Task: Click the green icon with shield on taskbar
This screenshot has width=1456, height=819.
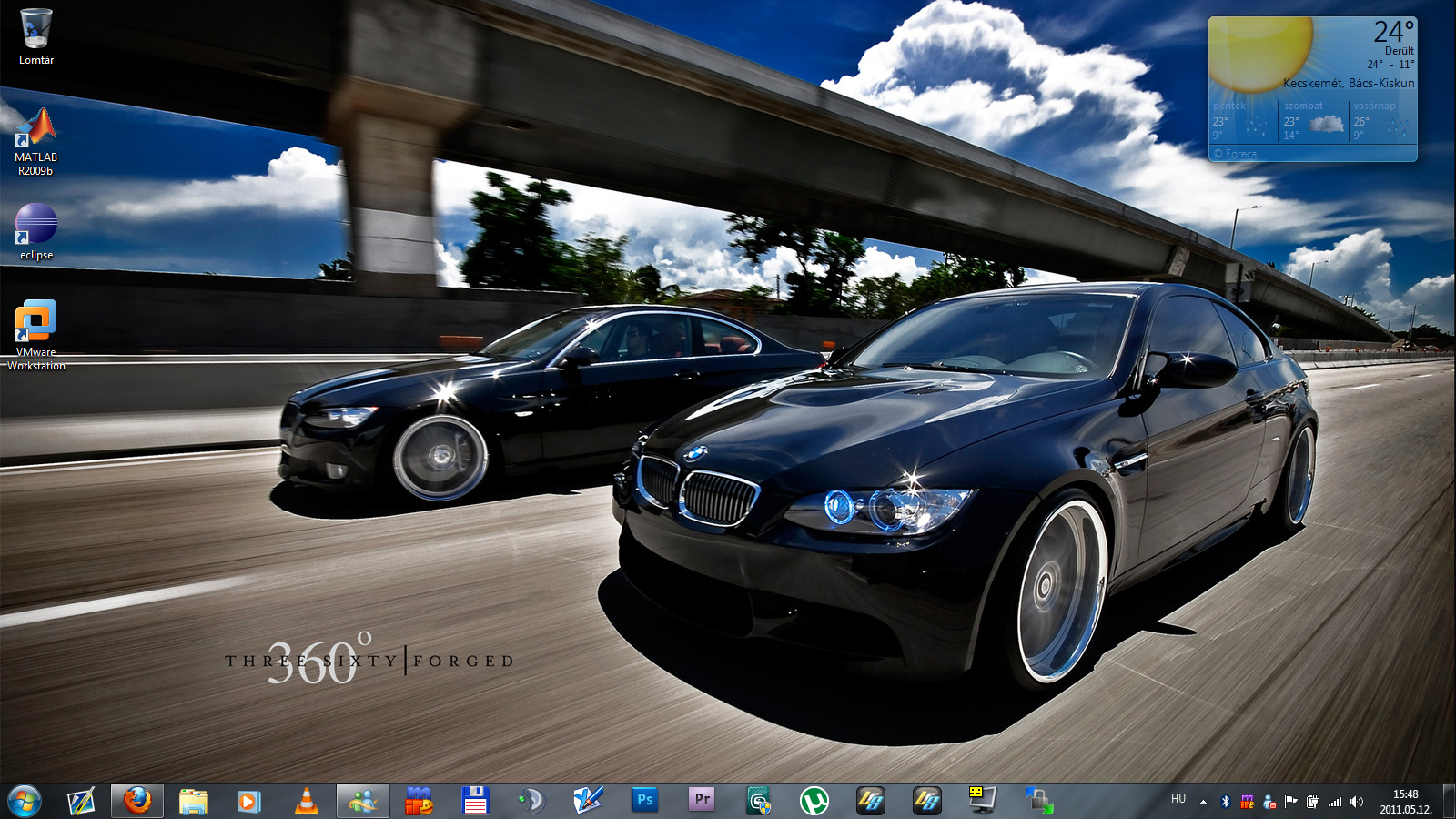Action: 758,801
